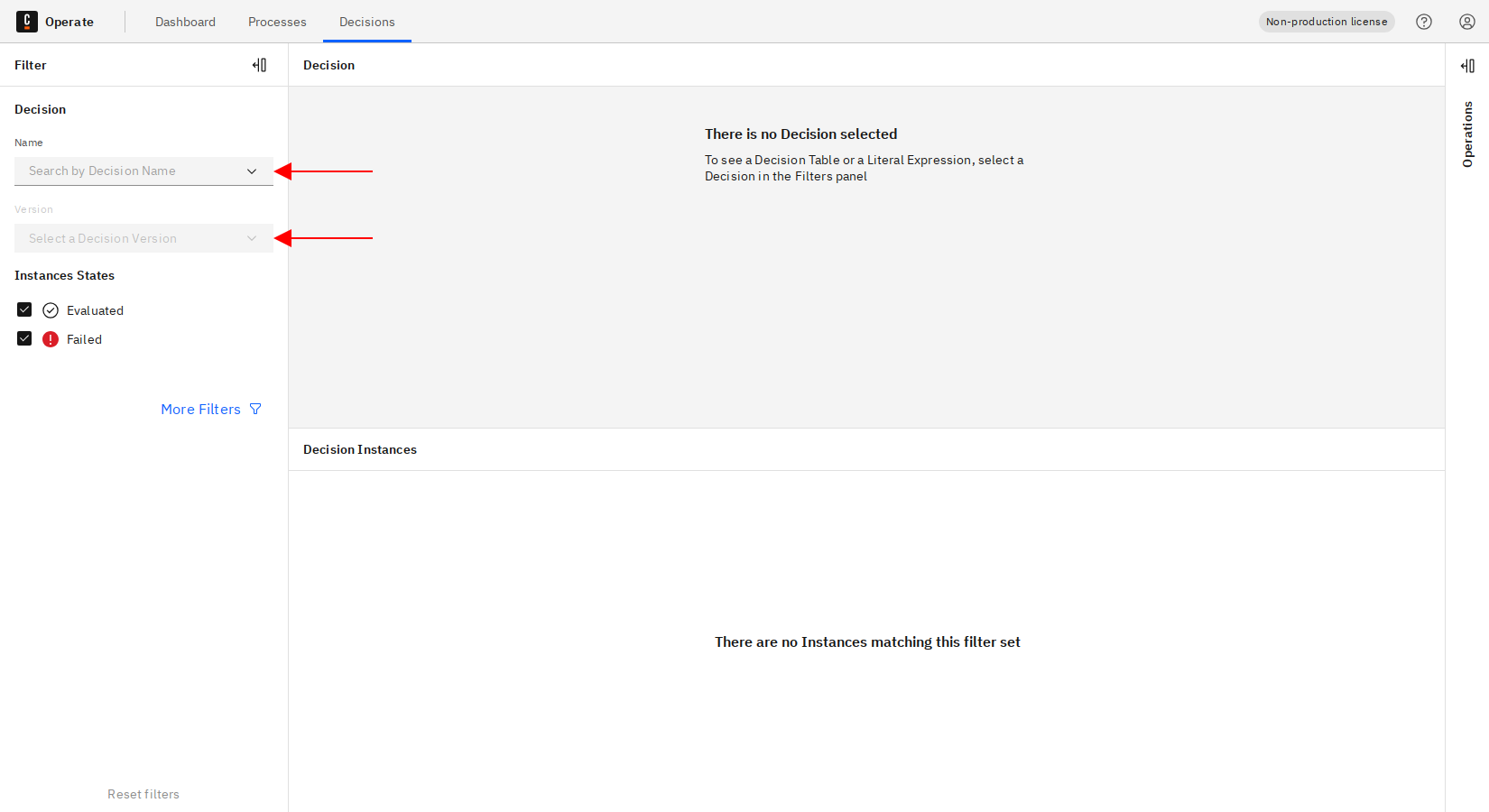Click the More Filters link
The height and width of the screenshot is (812, 1489).
click(200, 410)
